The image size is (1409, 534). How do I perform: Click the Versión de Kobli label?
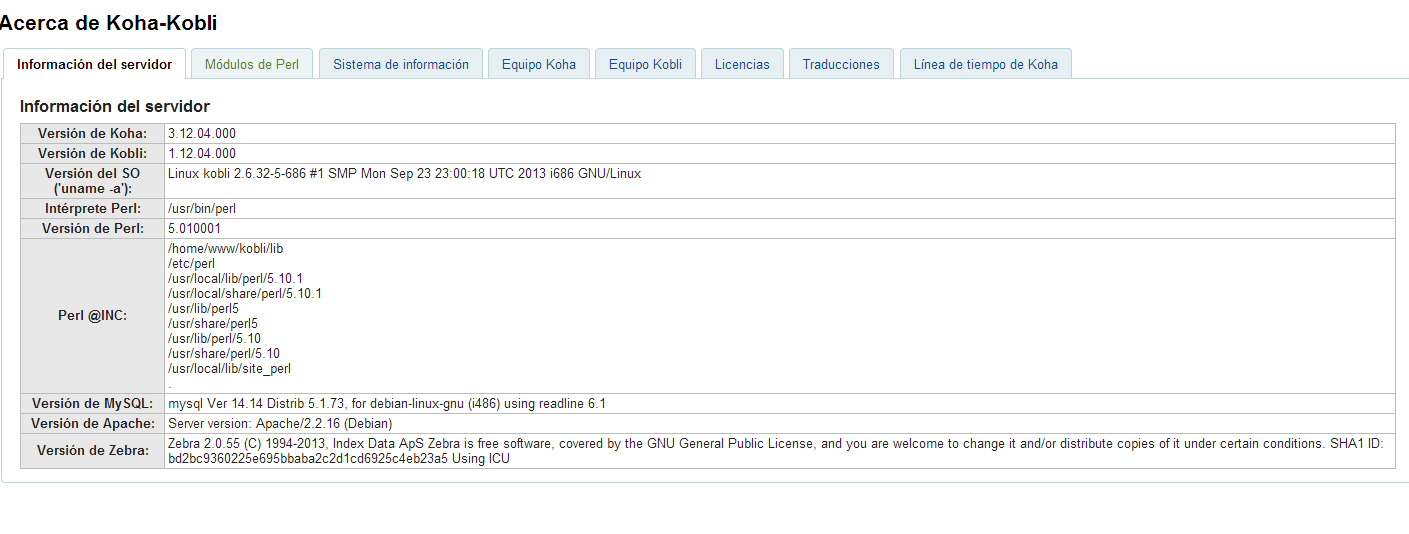(x=92, y=153)
